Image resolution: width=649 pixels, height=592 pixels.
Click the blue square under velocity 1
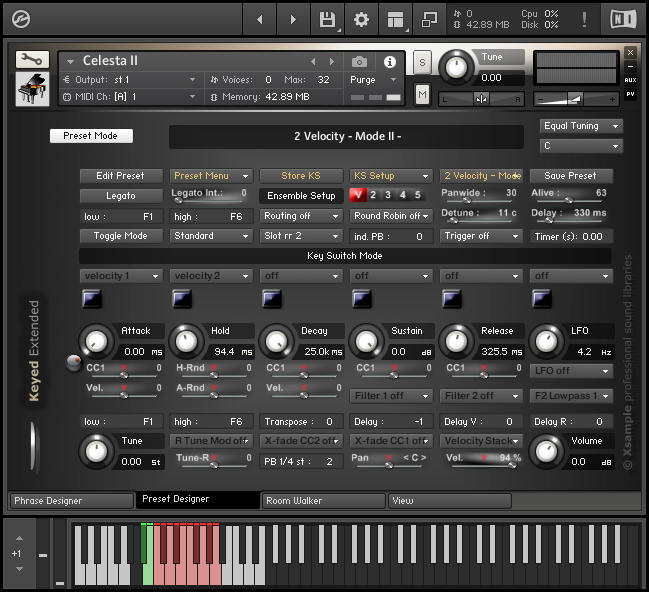[x=91, y=298]
